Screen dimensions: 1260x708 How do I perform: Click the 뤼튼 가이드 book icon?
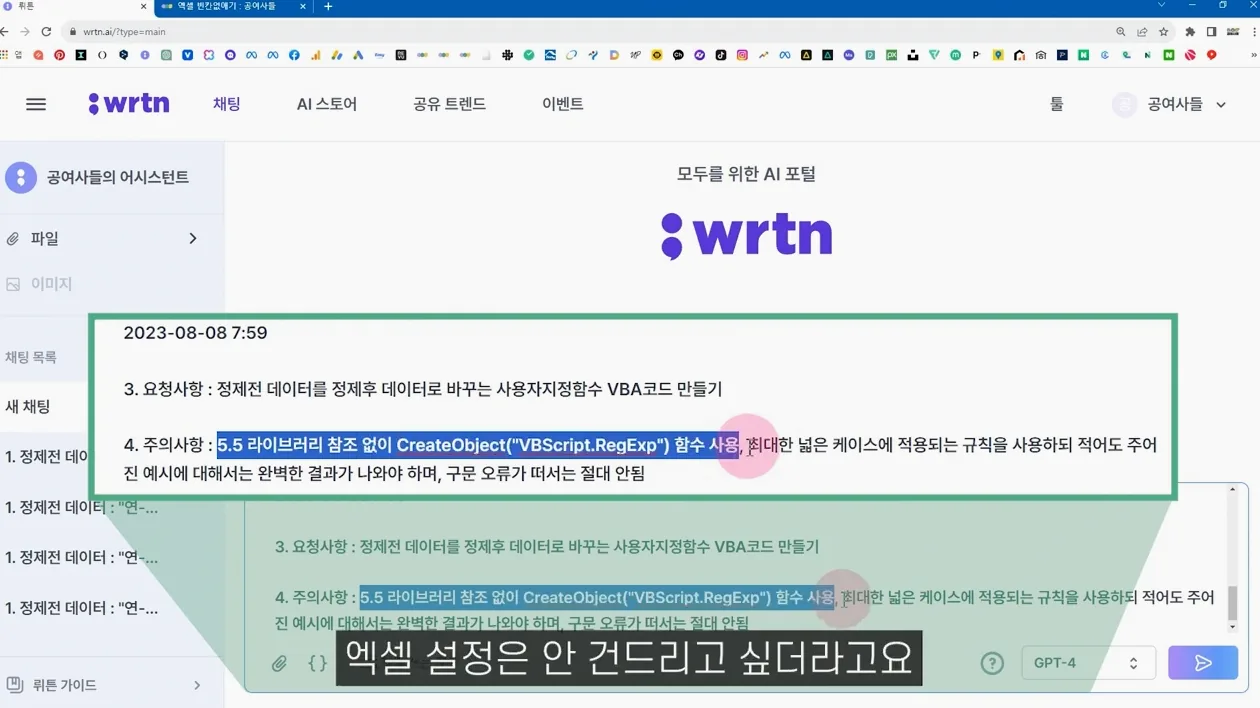[x=15, y=685]
